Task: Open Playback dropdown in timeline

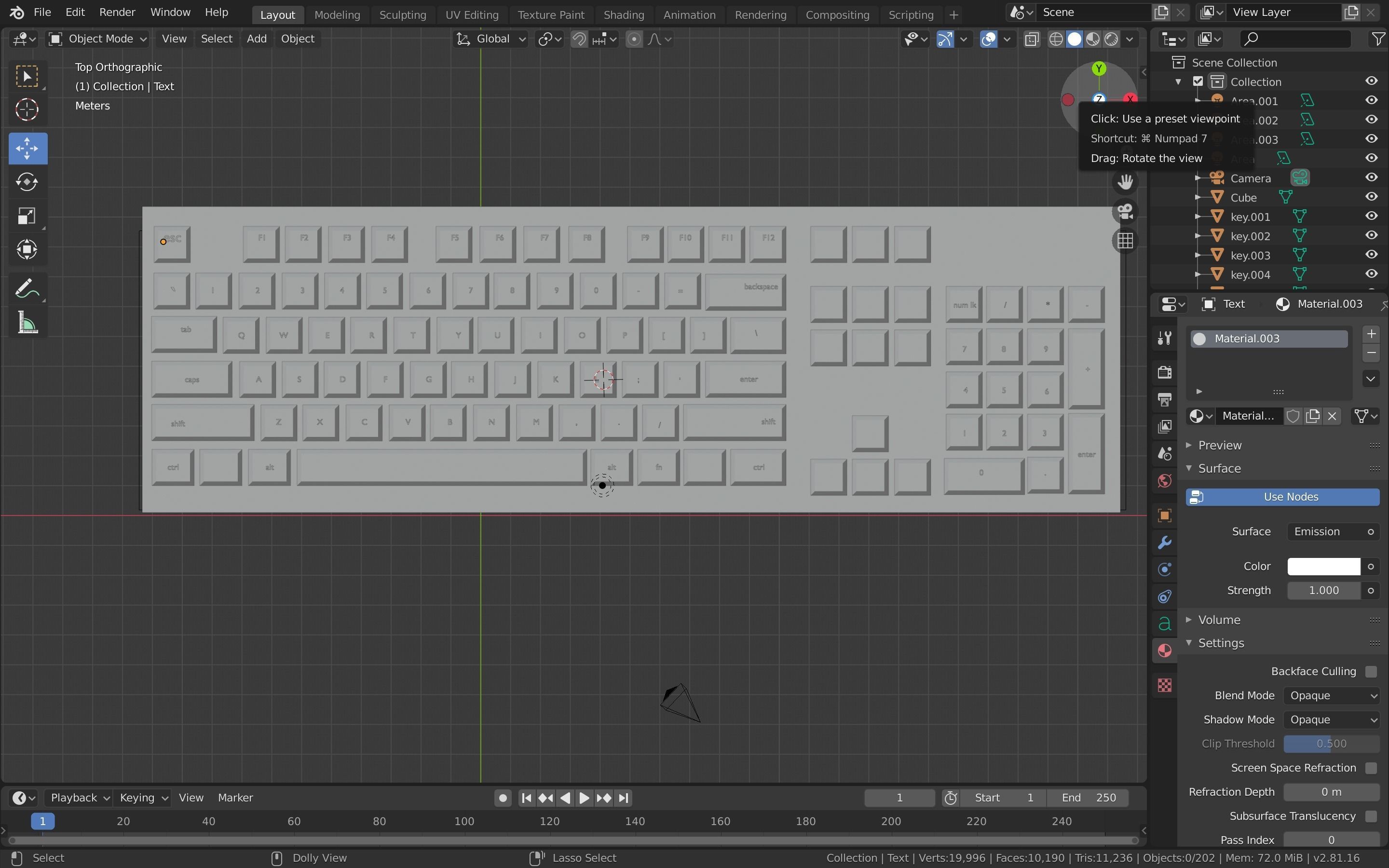Action: (x=79, y=798)
